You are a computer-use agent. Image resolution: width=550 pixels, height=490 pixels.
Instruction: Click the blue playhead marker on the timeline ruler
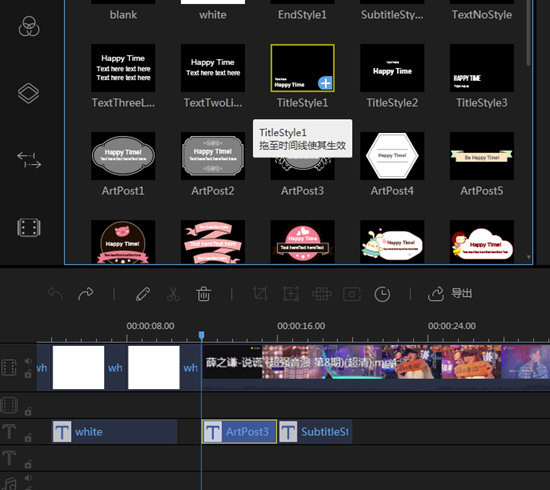(x=201, y=335)
